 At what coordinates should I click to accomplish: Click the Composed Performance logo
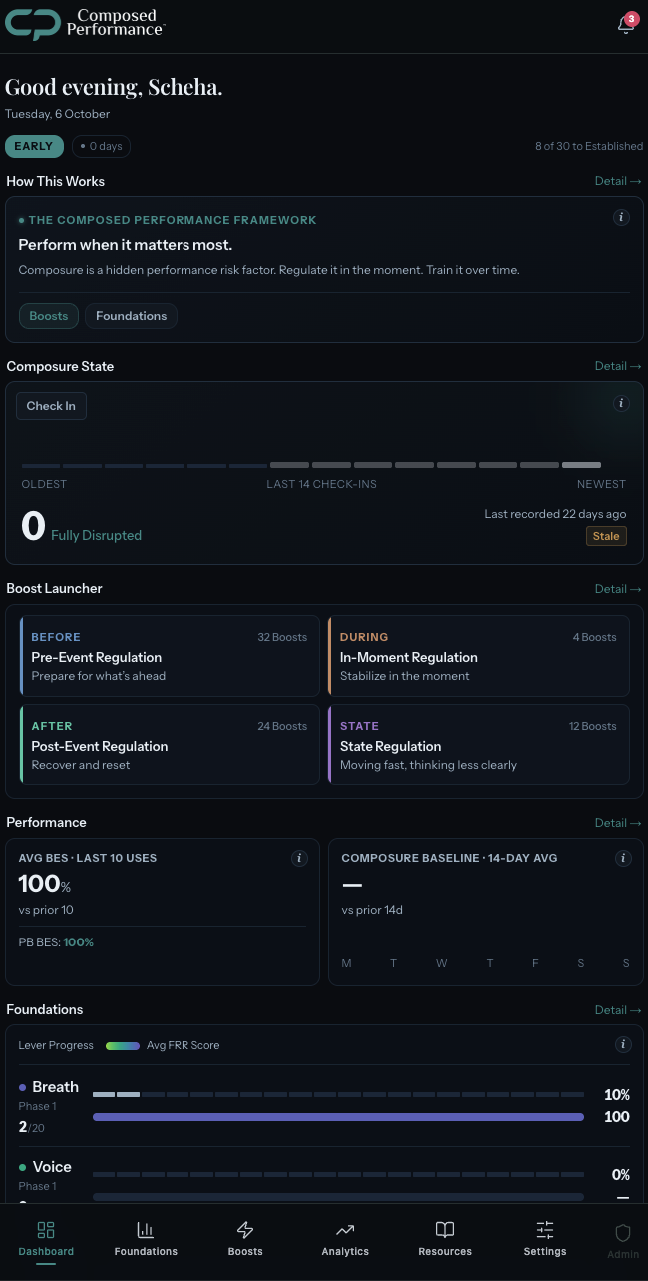(x=85, y=24)
